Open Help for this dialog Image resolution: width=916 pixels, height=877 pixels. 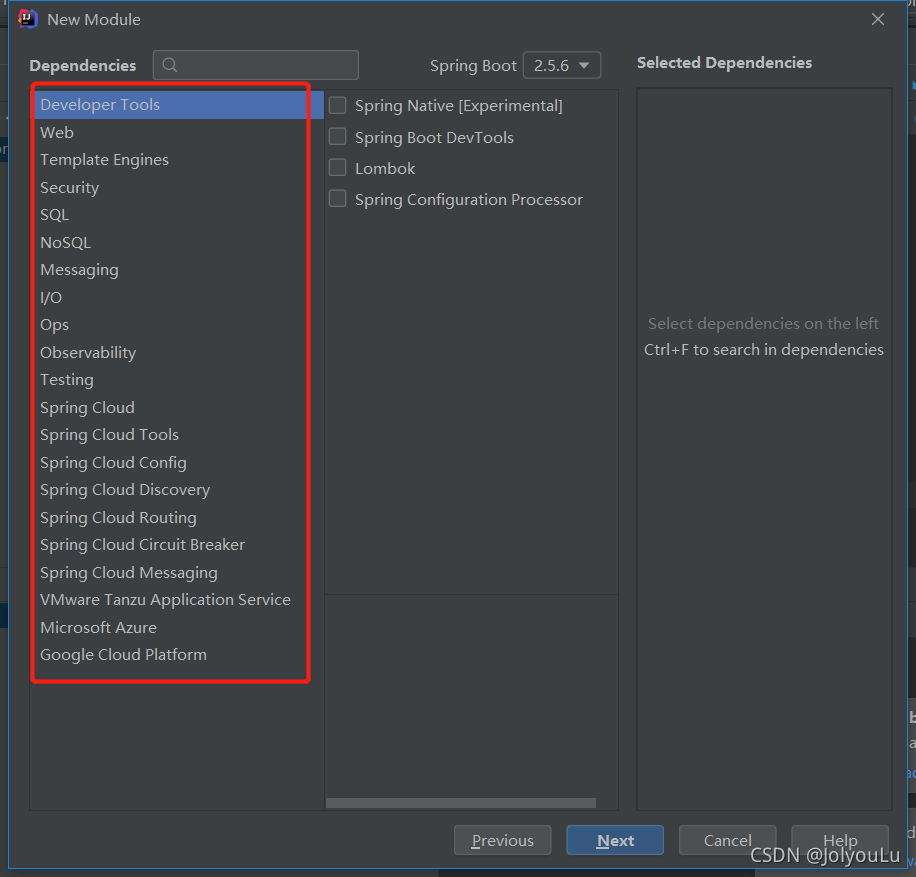click(840, 840)
